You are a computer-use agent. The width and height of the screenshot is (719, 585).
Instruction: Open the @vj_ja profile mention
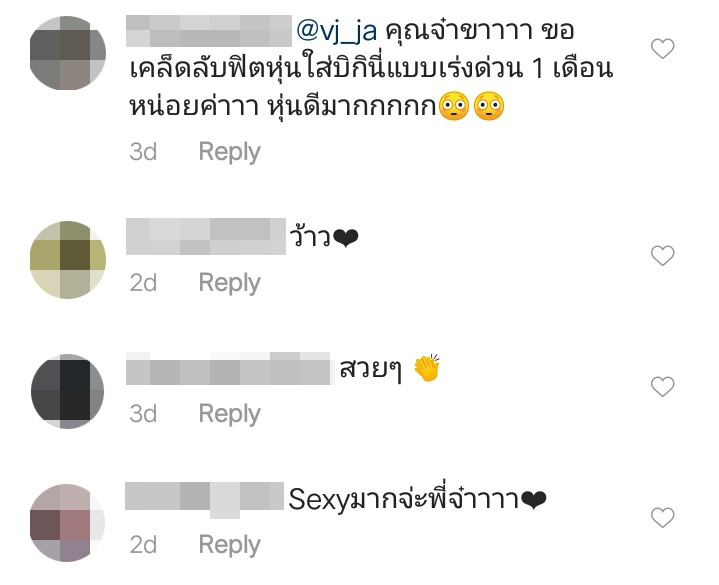[x=337, y=31]
